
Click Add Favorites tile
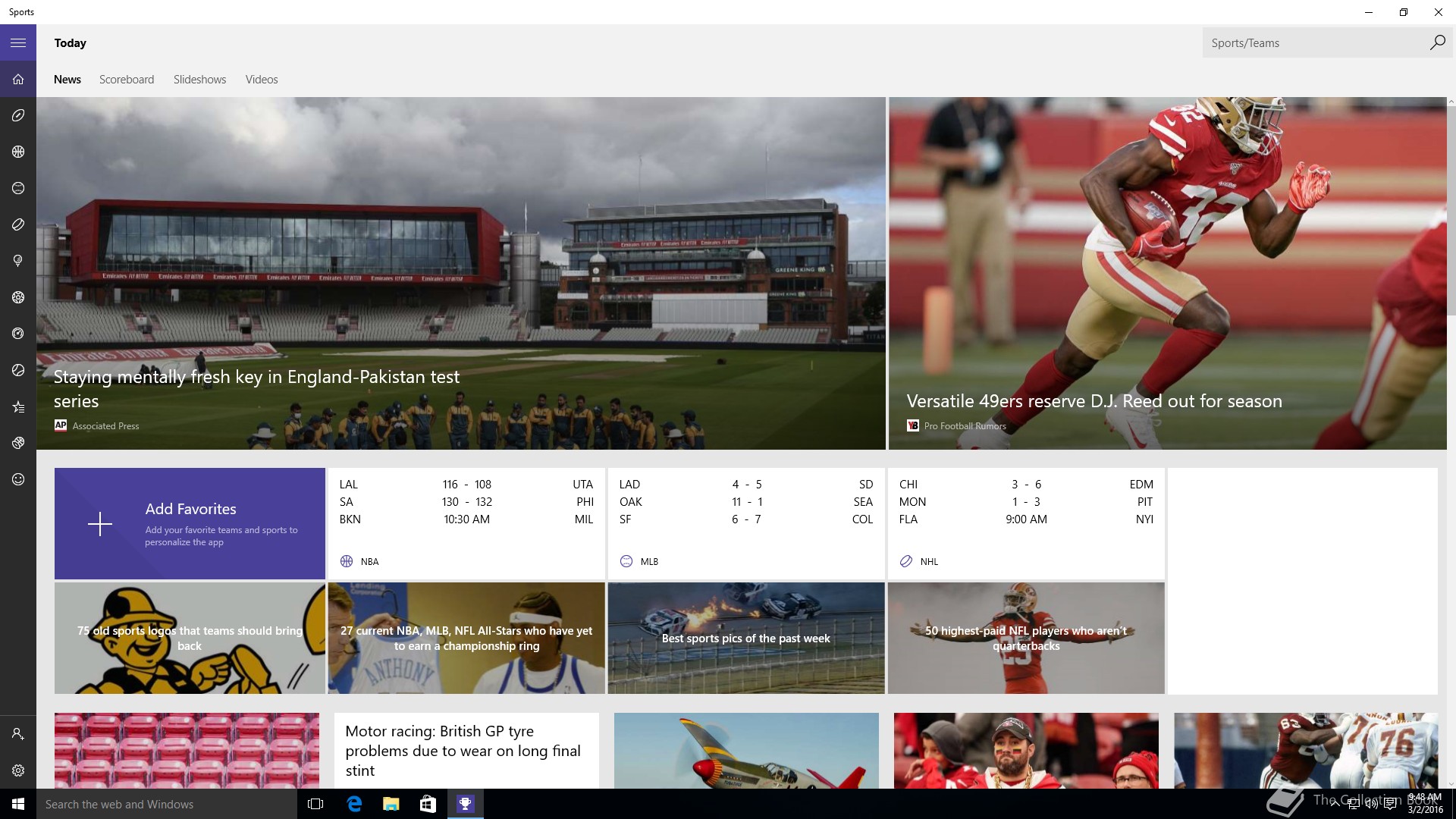(x=190, y=524)
